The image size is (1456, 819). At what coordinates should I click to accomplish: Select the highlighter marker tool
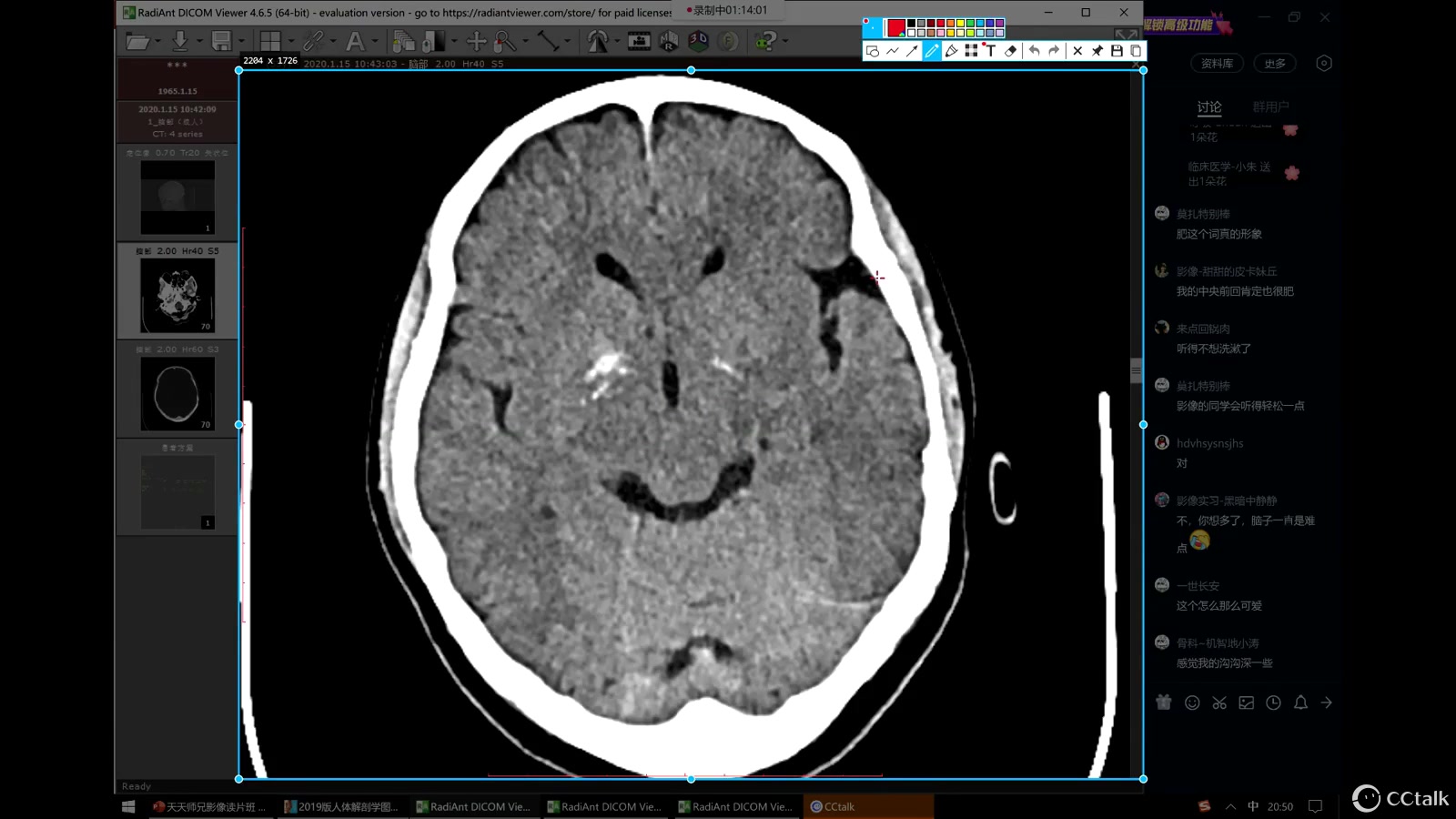[x=952, y=51]
